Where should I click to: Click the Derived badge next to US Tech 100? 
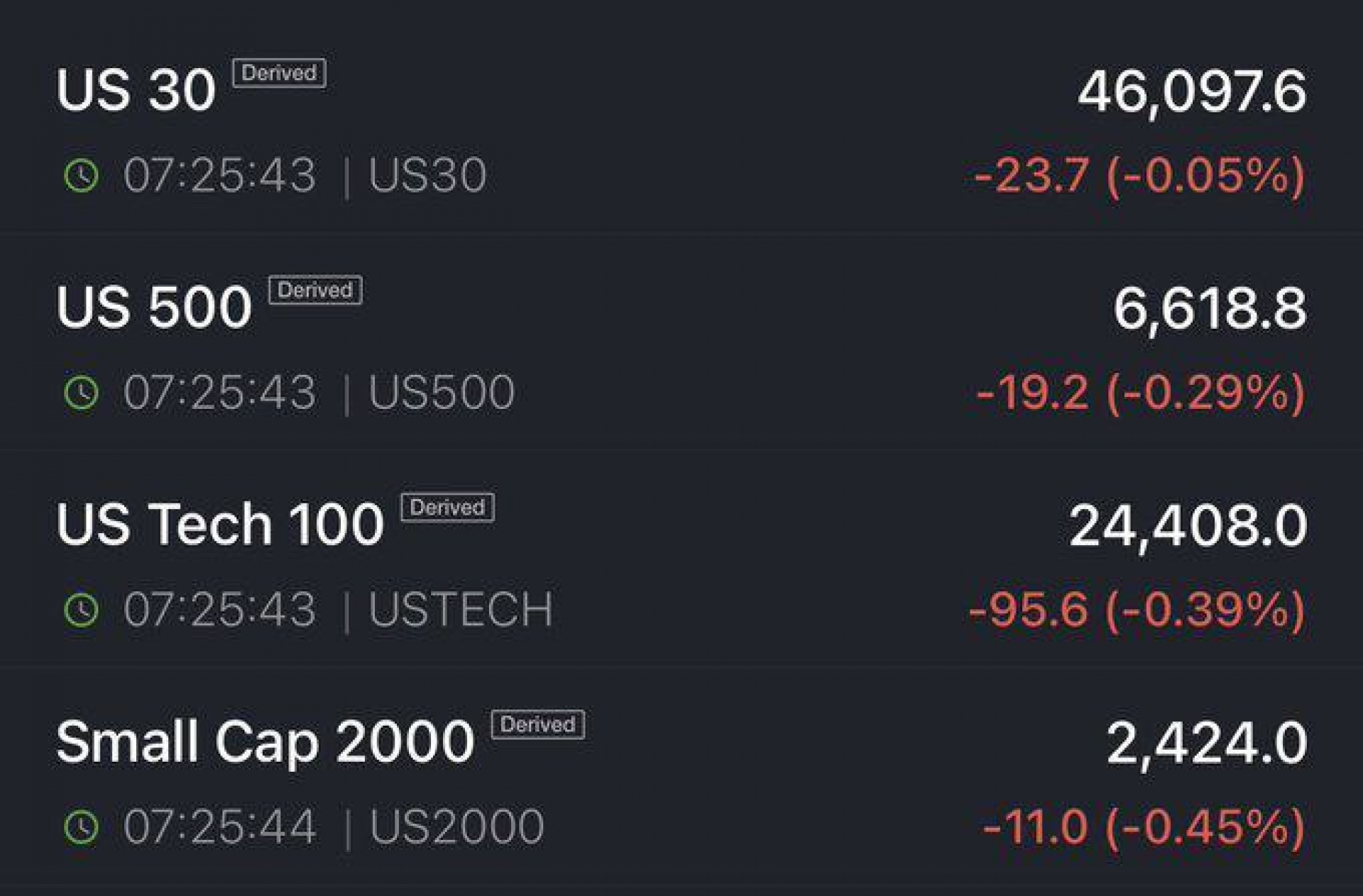[447, 508]
